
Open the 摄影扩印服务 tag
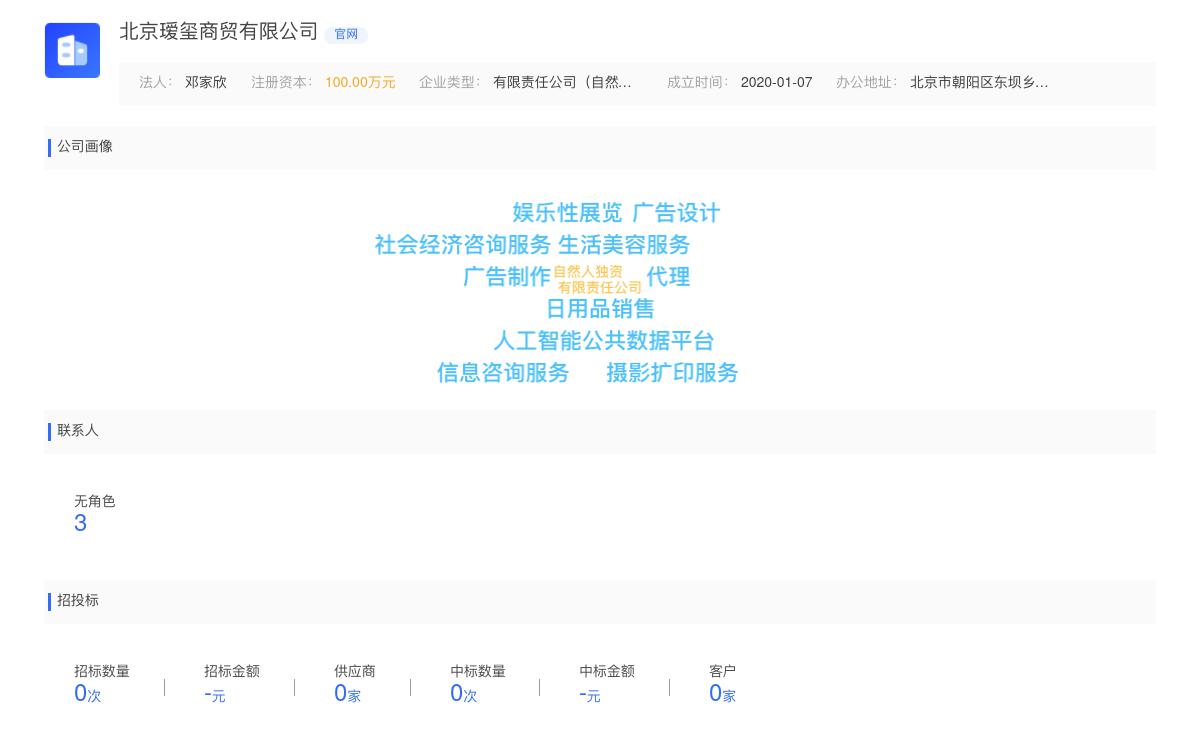coord(672,372)
